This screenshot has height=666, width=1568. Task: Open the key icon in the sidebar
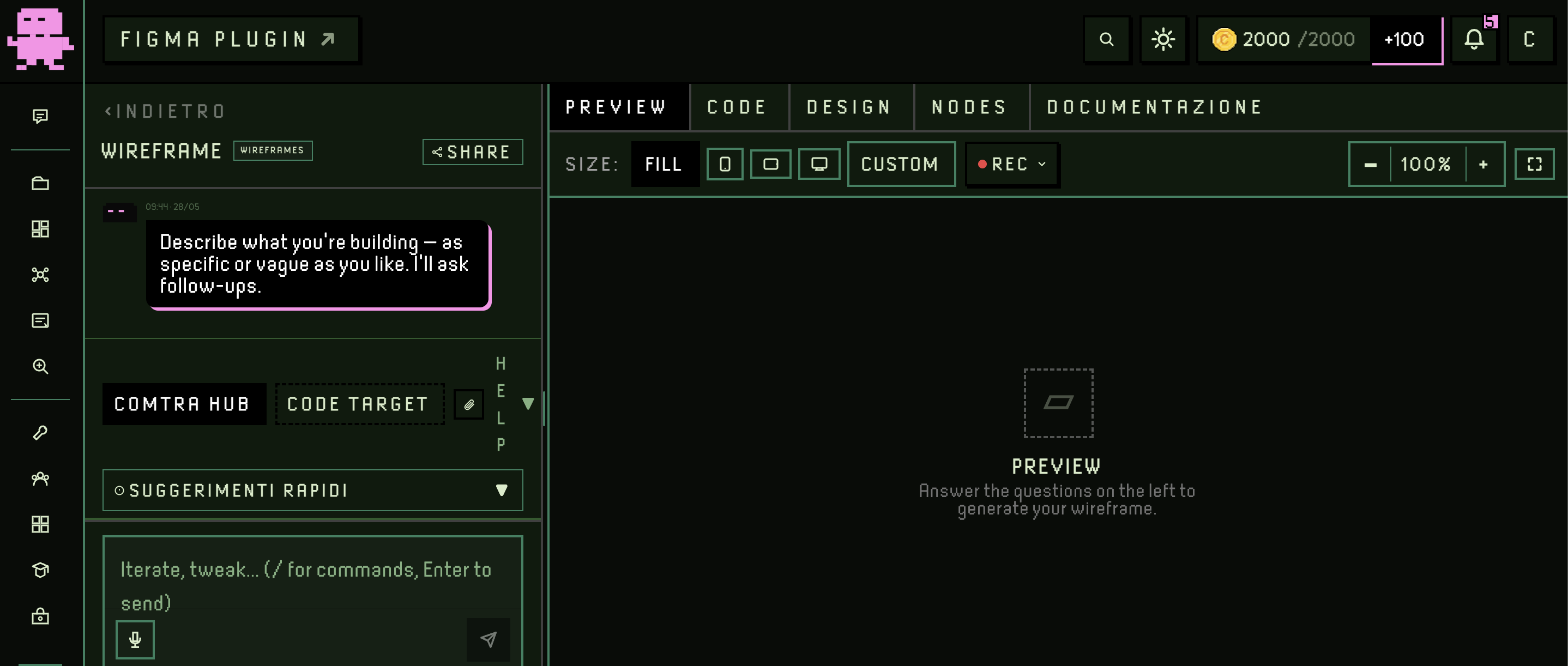point(40,432)
